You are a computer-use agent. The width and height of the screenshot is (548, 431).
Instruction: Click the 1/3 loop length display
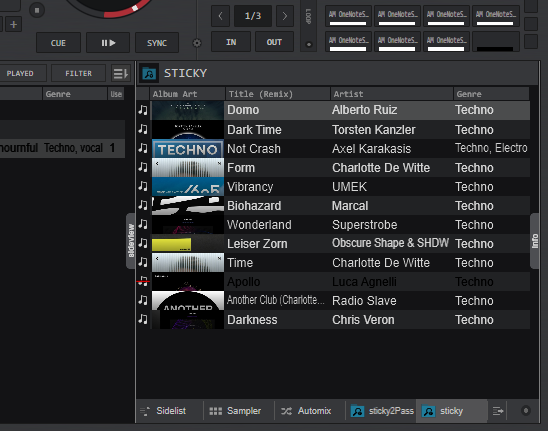coord(253,16)
